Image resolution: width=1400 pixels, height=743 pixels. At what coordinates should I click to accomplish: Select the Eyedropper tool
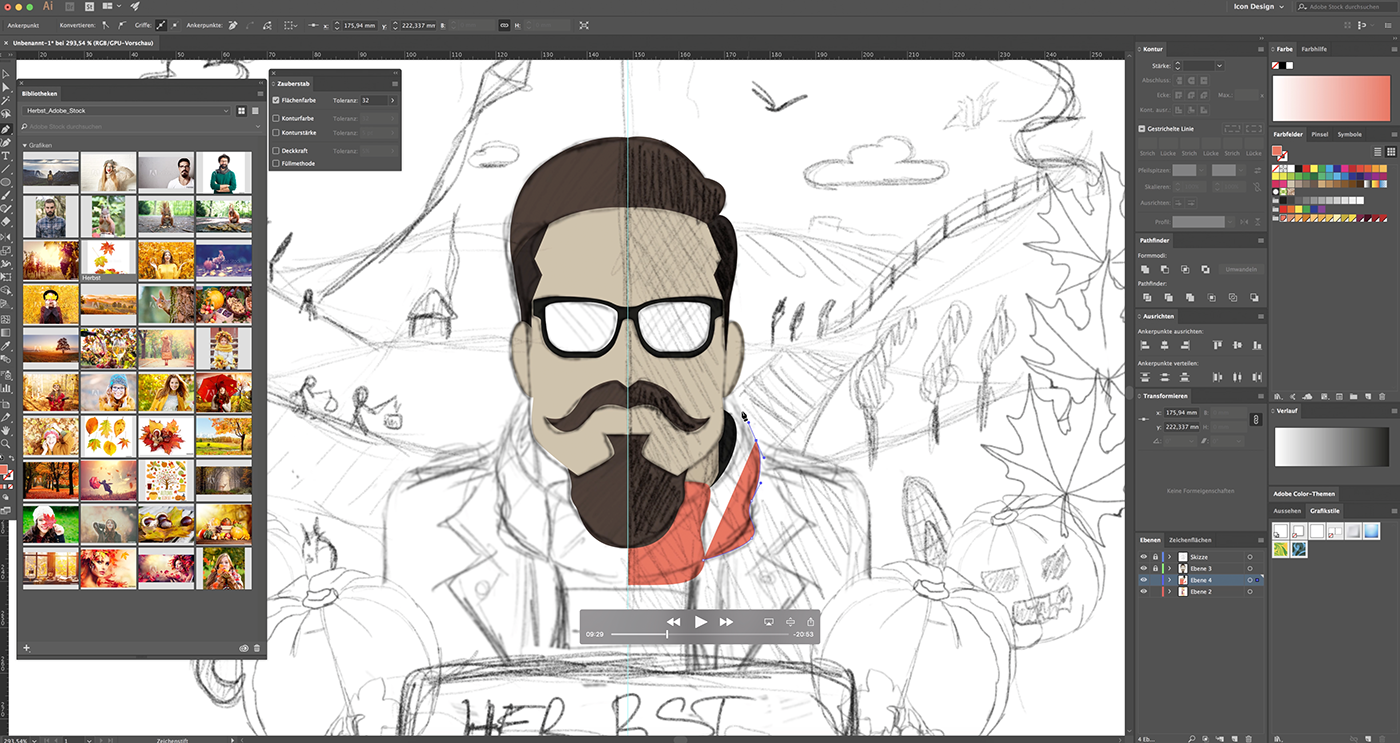point(6,345)
